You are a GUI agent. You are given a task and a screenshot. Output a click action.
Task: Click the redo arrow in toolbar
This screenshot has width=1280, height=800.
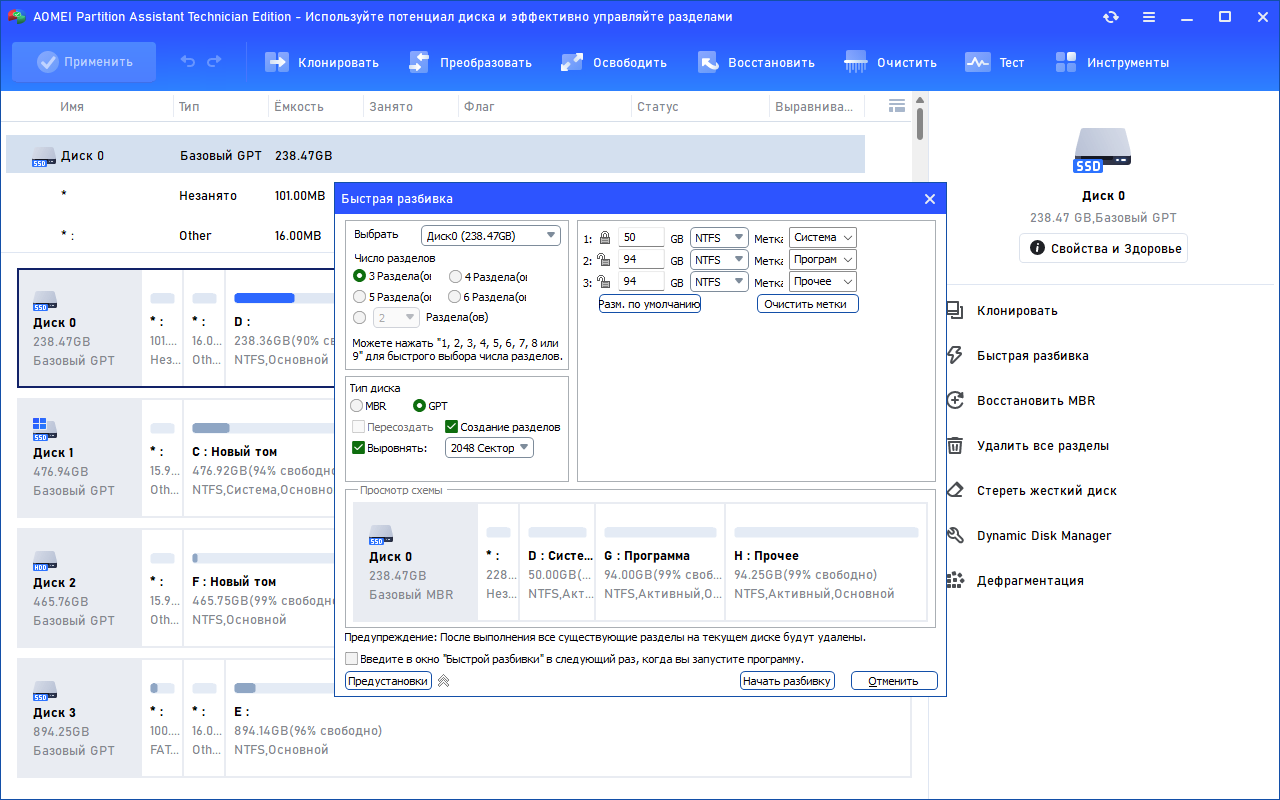coord(214,62)
